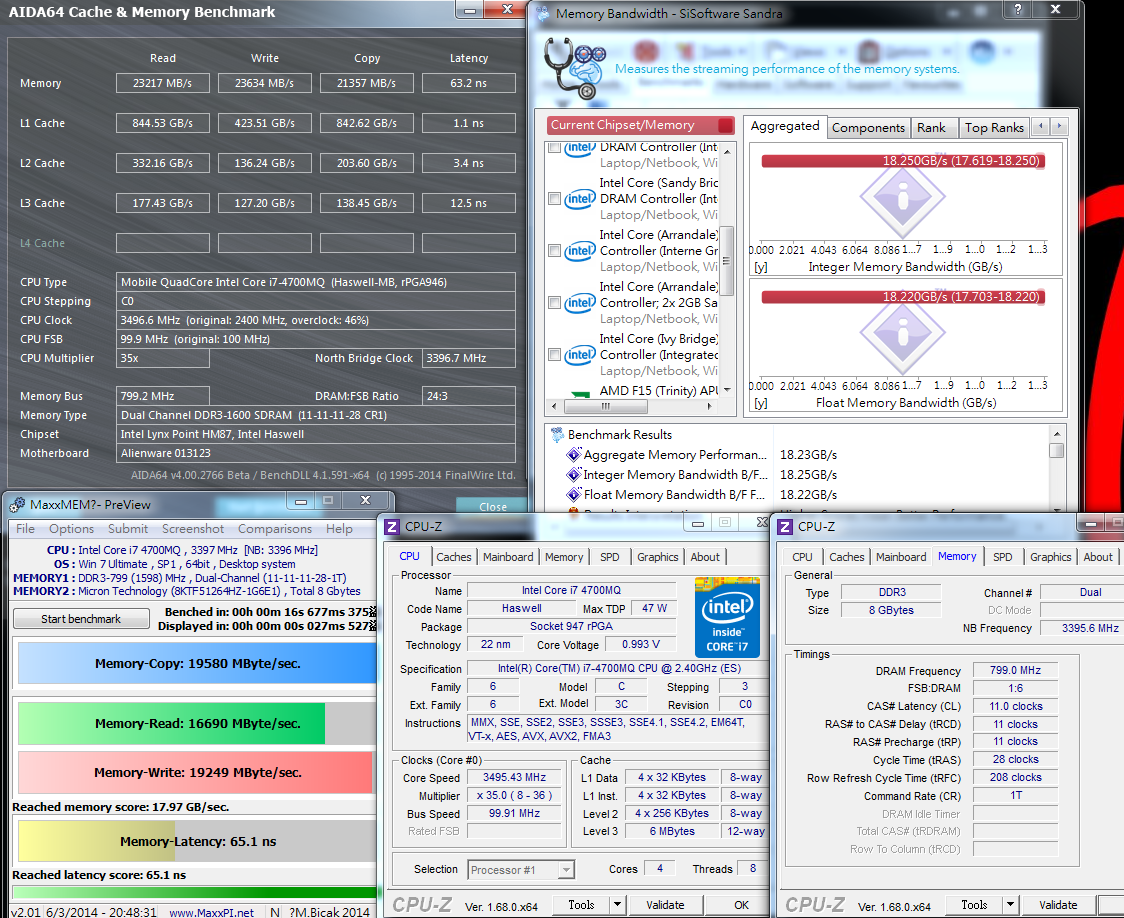Click Validate button in right CPU-Z

point(1058,905)
